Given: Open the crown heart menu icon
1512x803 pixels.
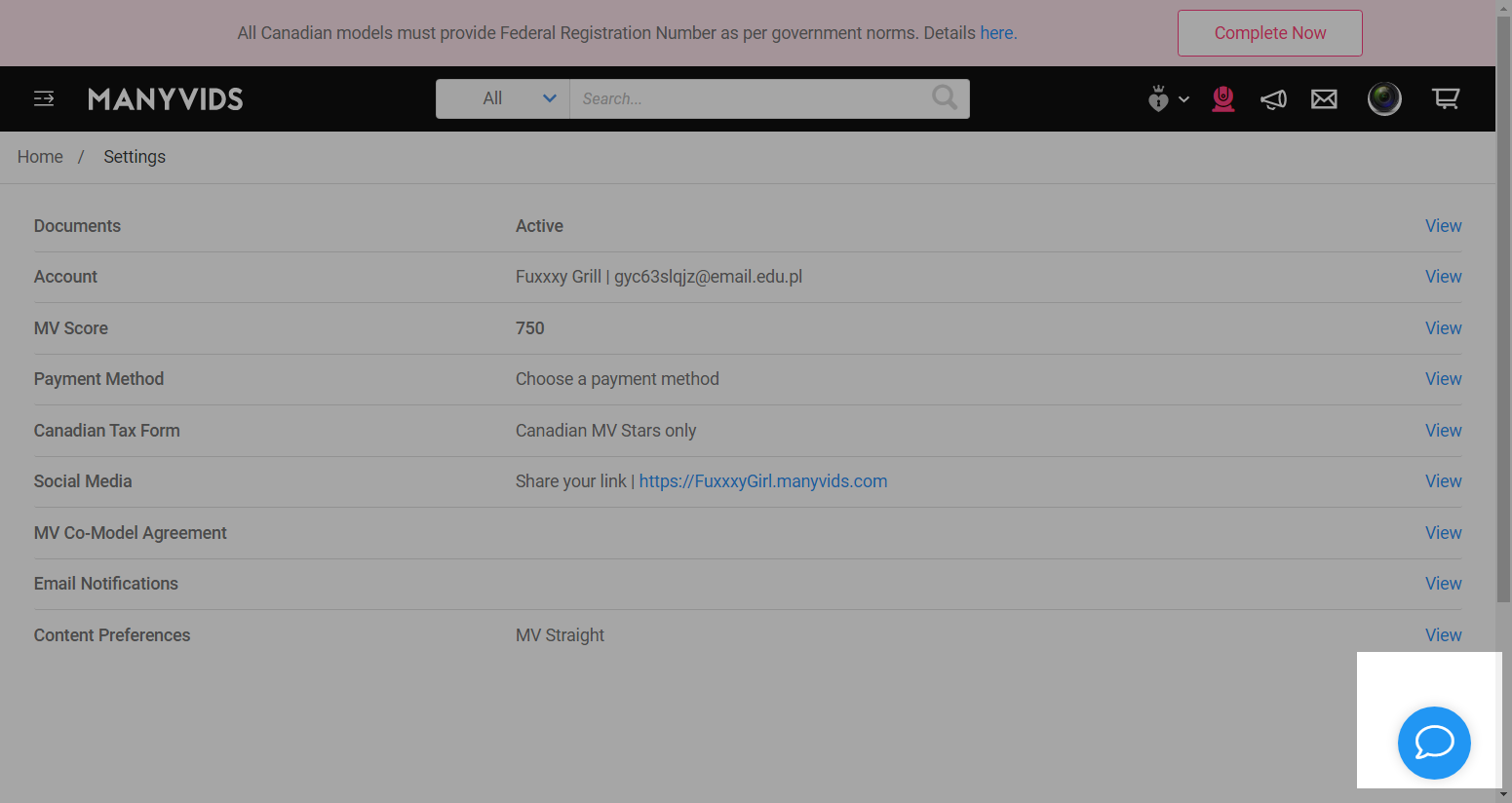Looking at the screenshot, I should (x=1158, y=98).
